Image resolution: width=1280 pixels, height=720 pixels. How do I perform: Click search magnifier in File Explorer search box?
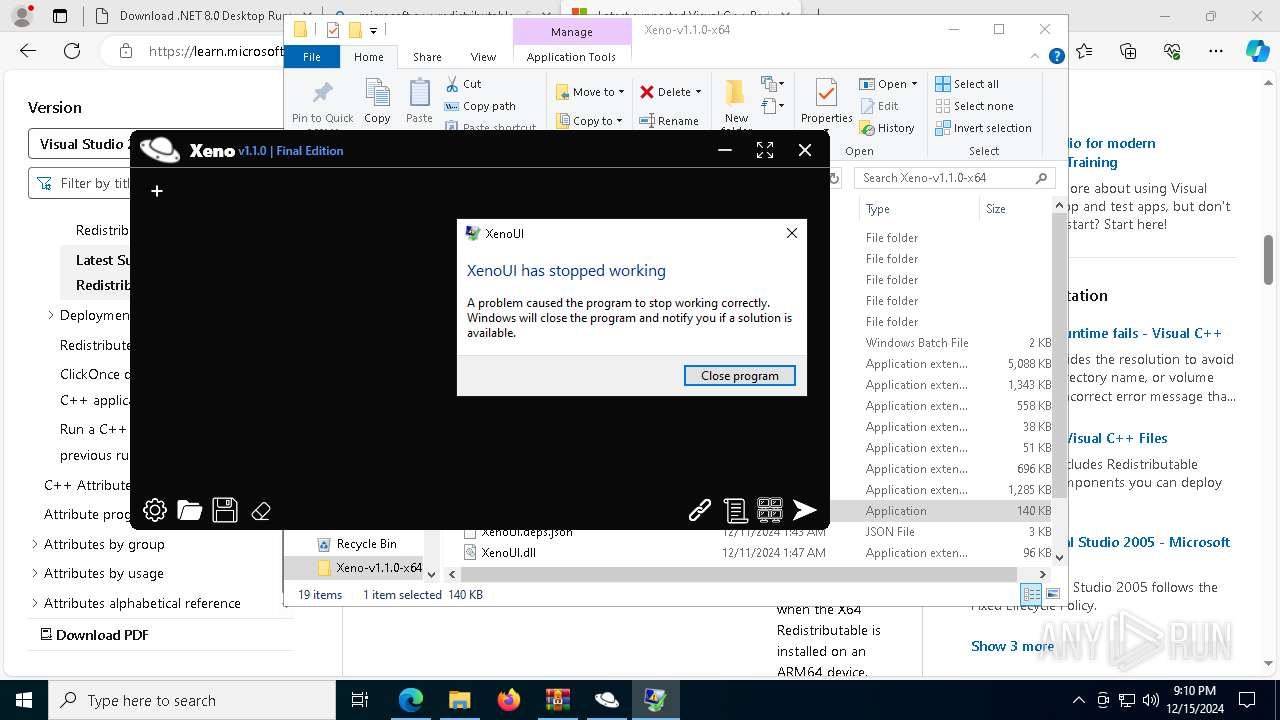click(x=1041, y=178)
